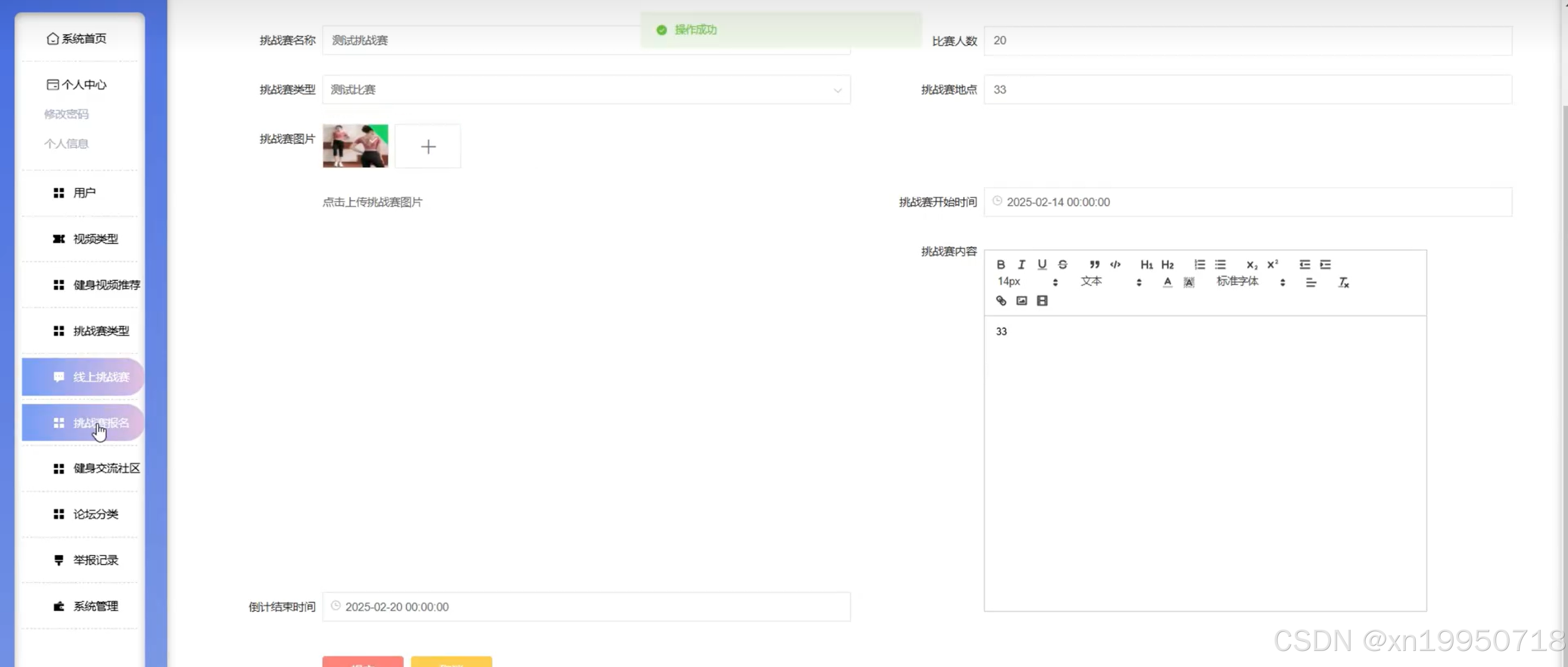Open the 用户 sidebar menu
The image size is (1568, 667).
point(80,193)
